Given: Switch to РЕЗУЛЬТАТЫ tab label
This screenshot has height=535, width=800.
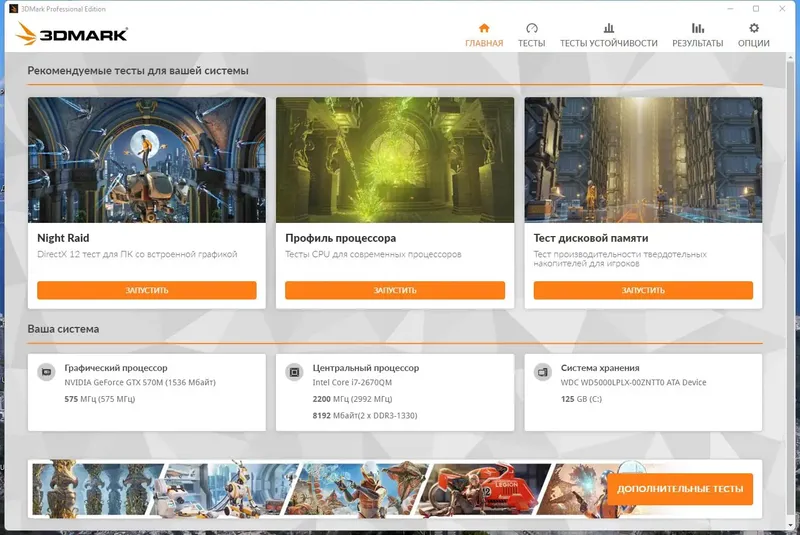Looking at the screenshot, I should 697,43.
